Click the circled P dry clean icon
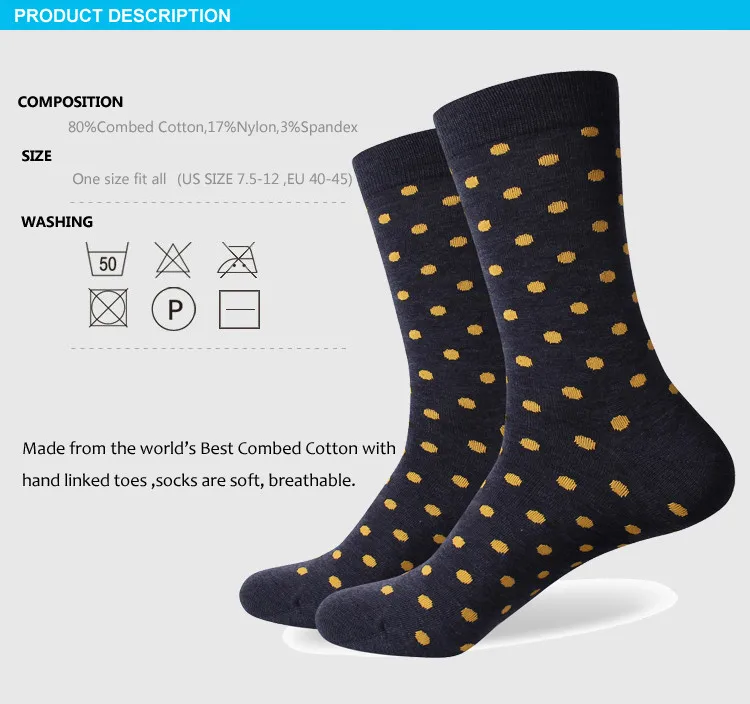The height and width of the screenshot is (704, 750). point(174,308)
